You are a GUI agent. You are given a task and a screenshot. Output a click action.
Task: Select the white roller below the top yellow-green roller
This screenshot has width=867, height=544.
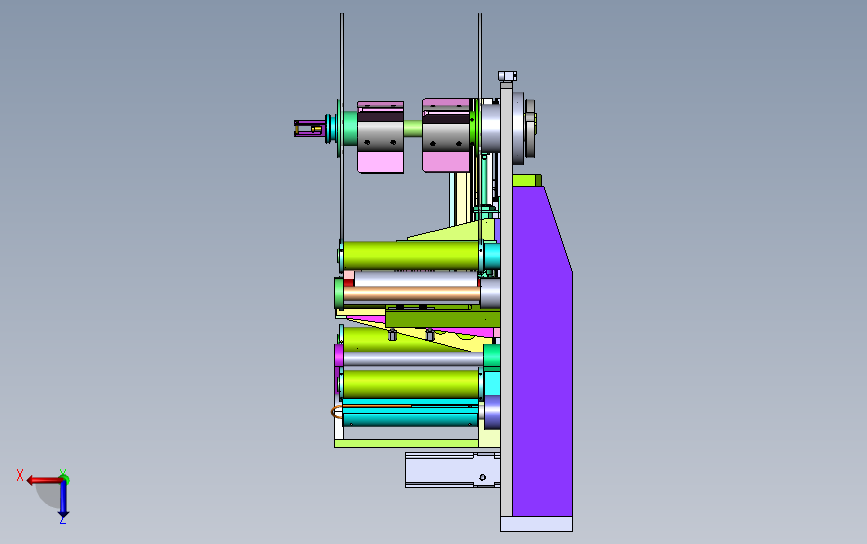pos(415,279)
